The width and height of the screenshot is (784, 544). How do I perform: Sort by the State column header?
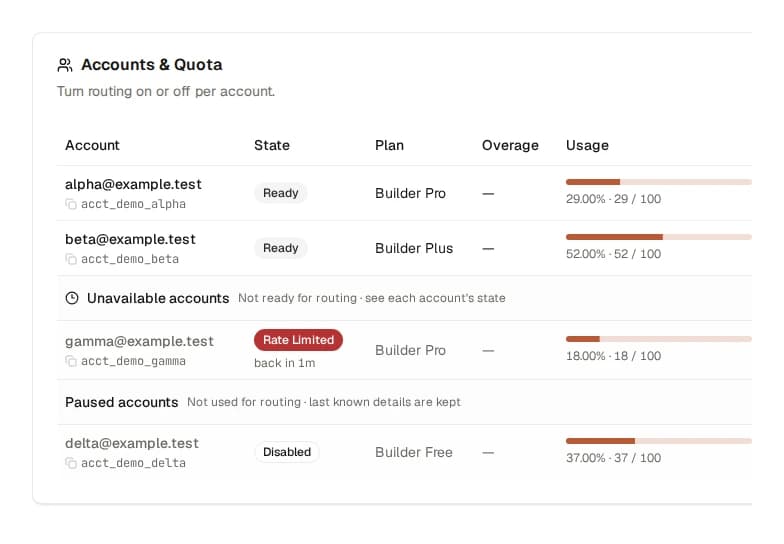click(x=272, y=146)
